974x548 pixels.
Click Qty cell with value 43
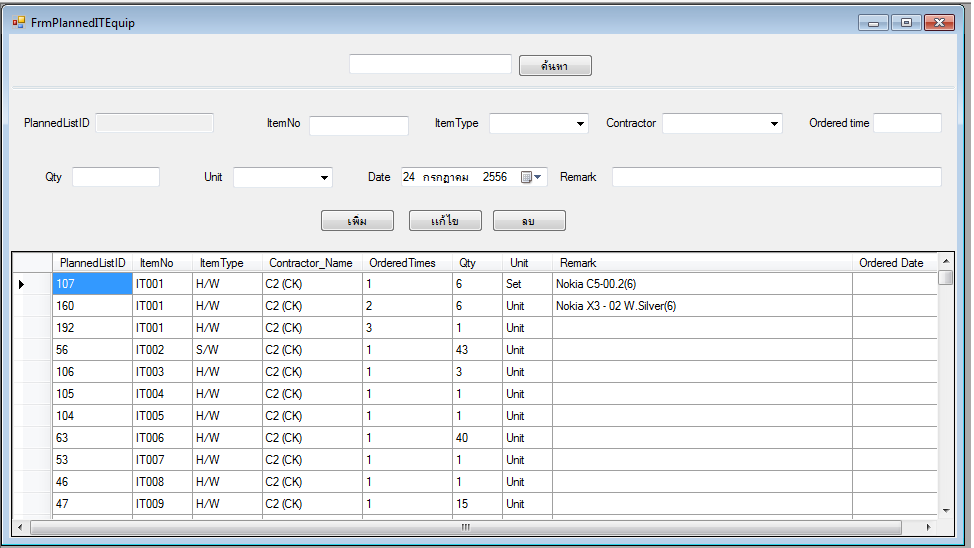pos(478,350)
